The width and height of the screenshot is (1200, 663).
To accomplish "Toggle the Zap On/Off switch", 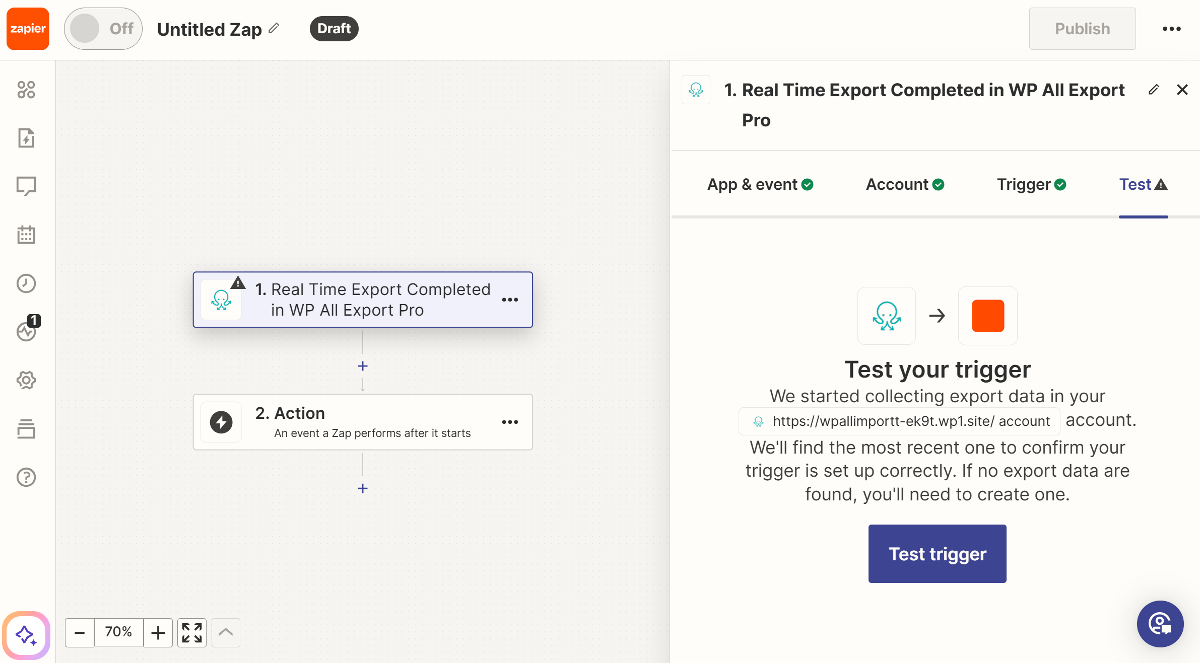I will tap(103, 29).
